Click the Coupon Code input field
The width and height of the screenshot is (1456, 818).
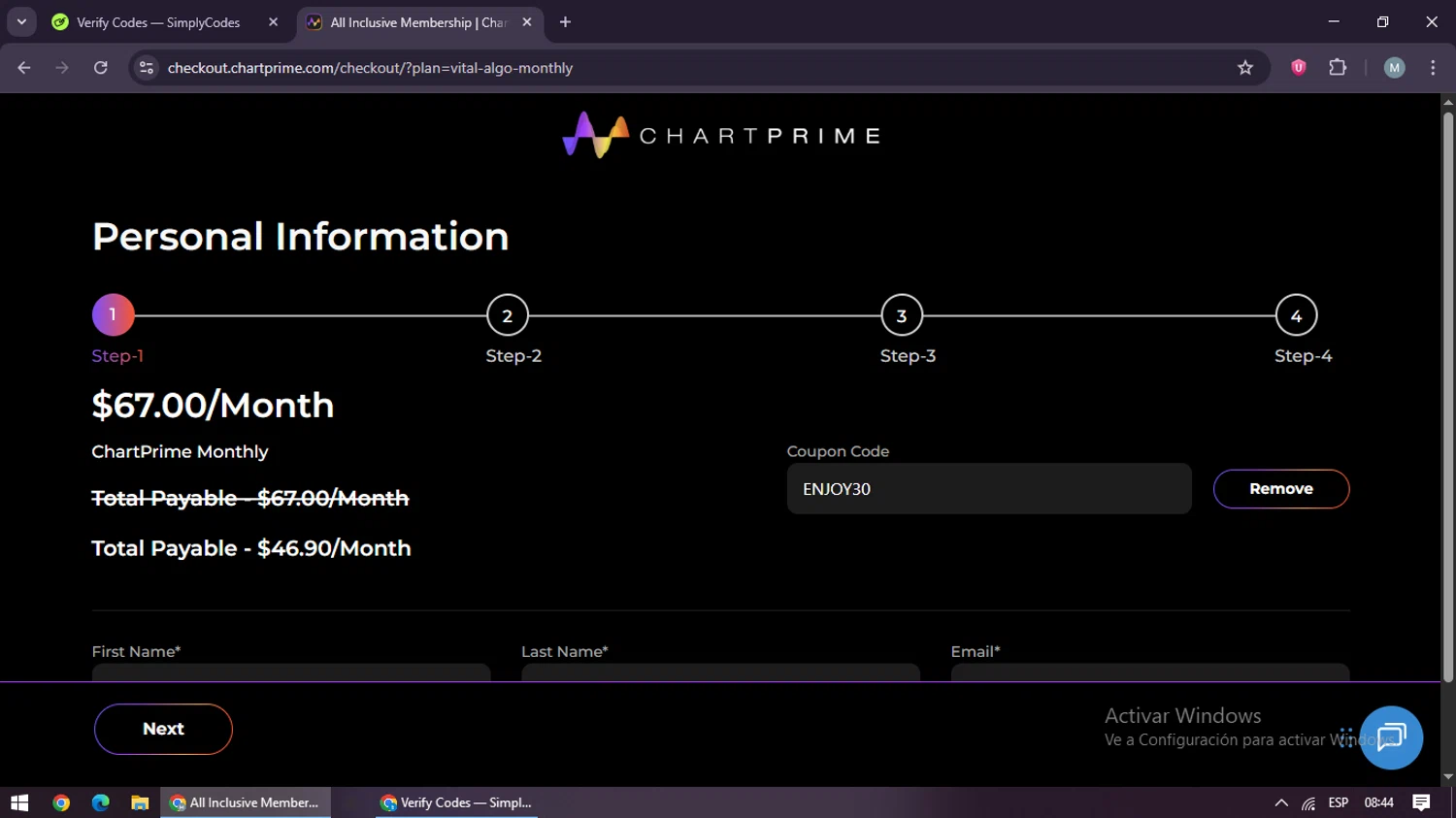pyautogui.click(x=989, y=489)
